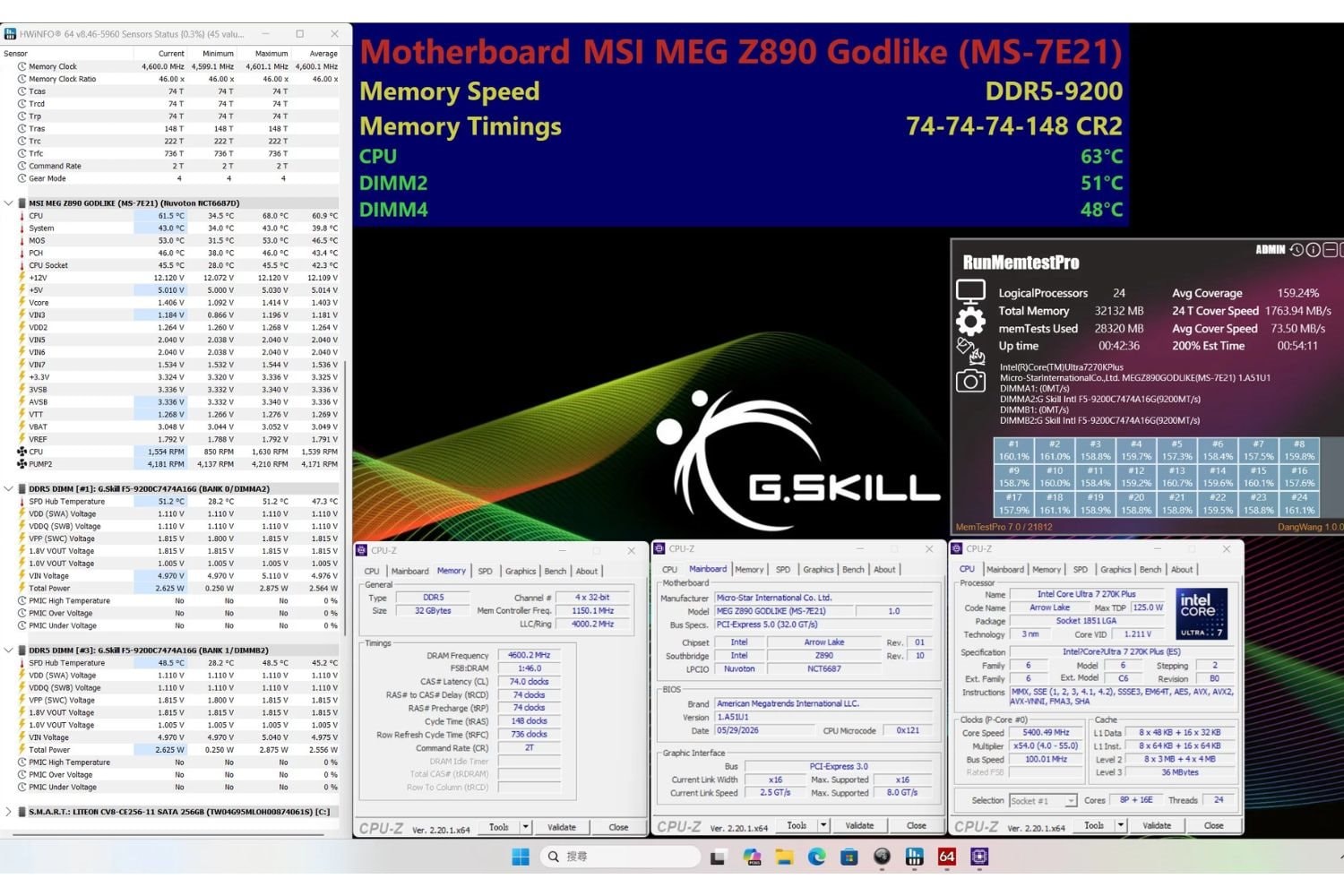
Task: Open RunMemtestPro settings gear icon
Action: 970,321
